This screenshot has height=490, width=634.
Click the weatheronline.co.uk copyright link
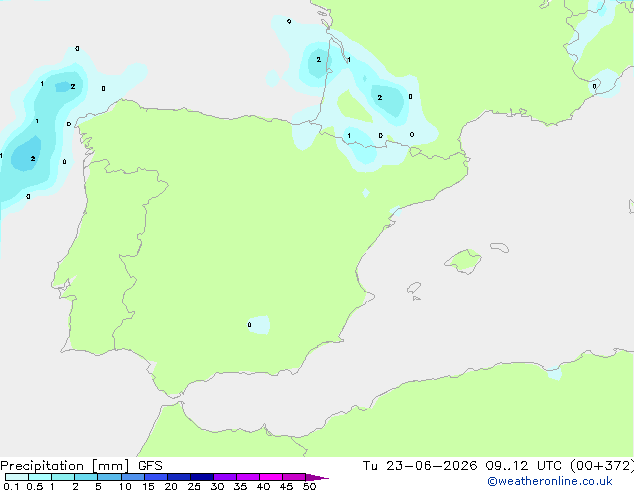point(550,481)
